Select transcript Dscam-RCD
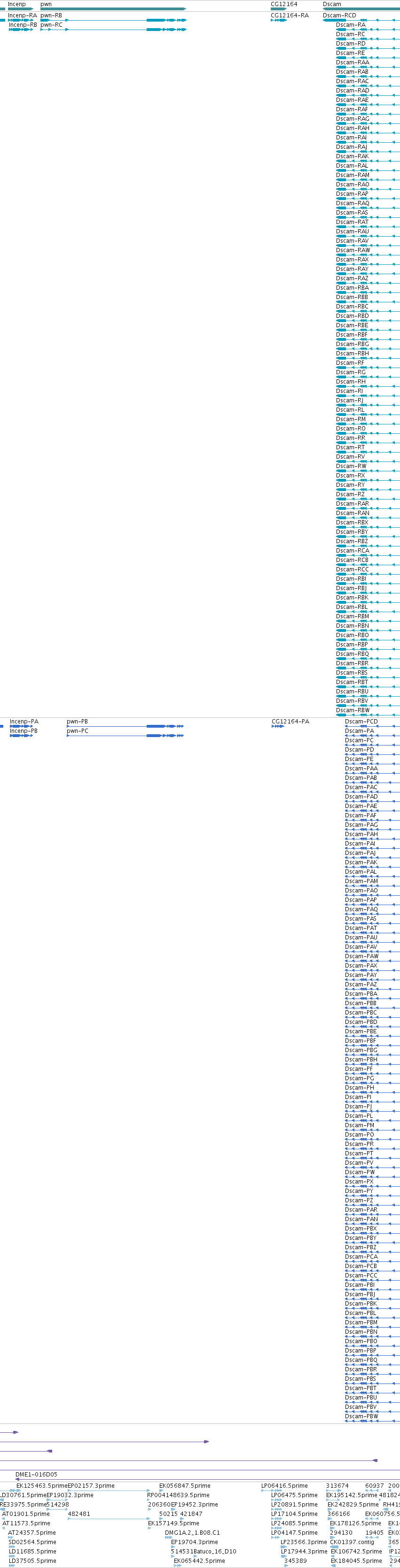The image size is (400, 1568). [340, 15]
